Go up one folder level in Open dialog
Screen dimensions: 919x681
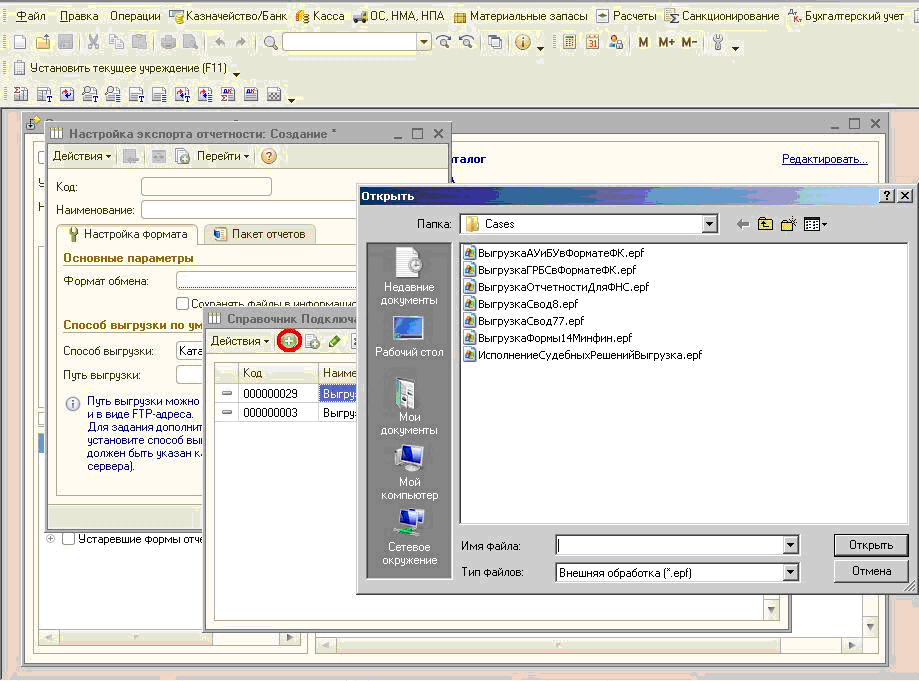[766, 224]
